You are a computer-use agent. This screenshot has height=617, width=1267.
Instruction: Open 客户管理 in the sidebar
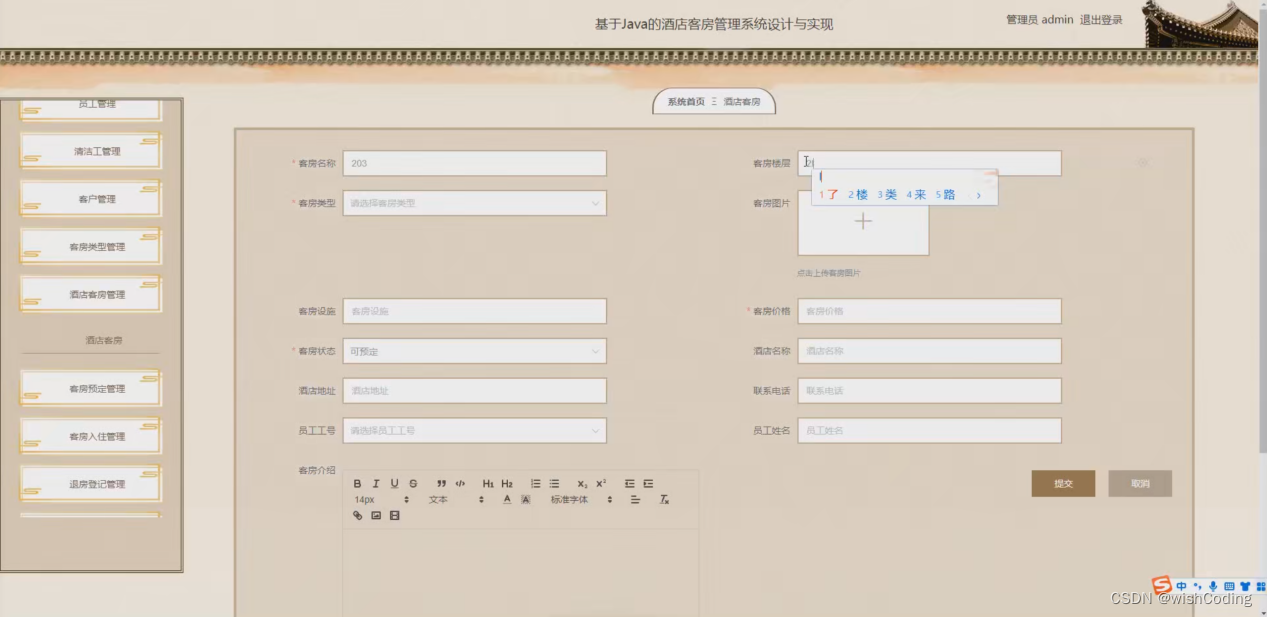pyautogui.click(x=91, y=199)
